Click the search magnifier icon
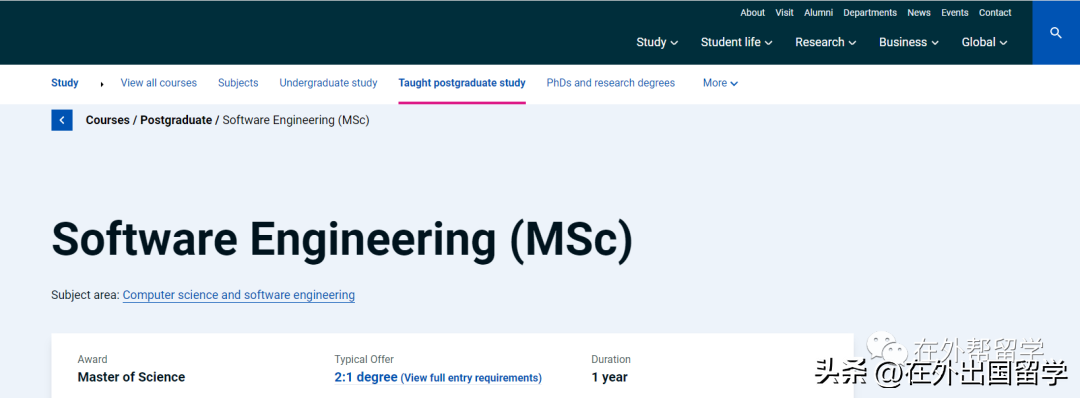The image size is (1080, 398). [1056, 33]
